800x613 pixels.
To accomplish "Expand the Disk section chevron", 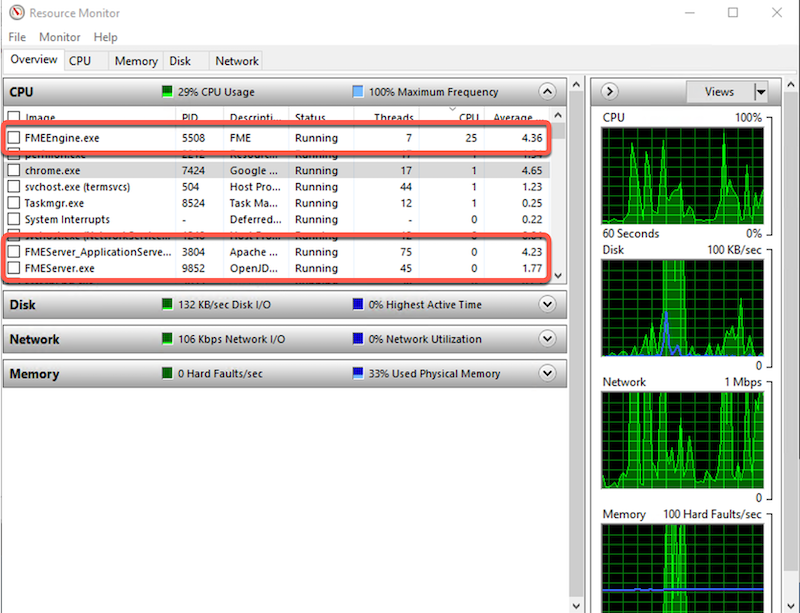I will pyautogui.click(x=547, y=305).
